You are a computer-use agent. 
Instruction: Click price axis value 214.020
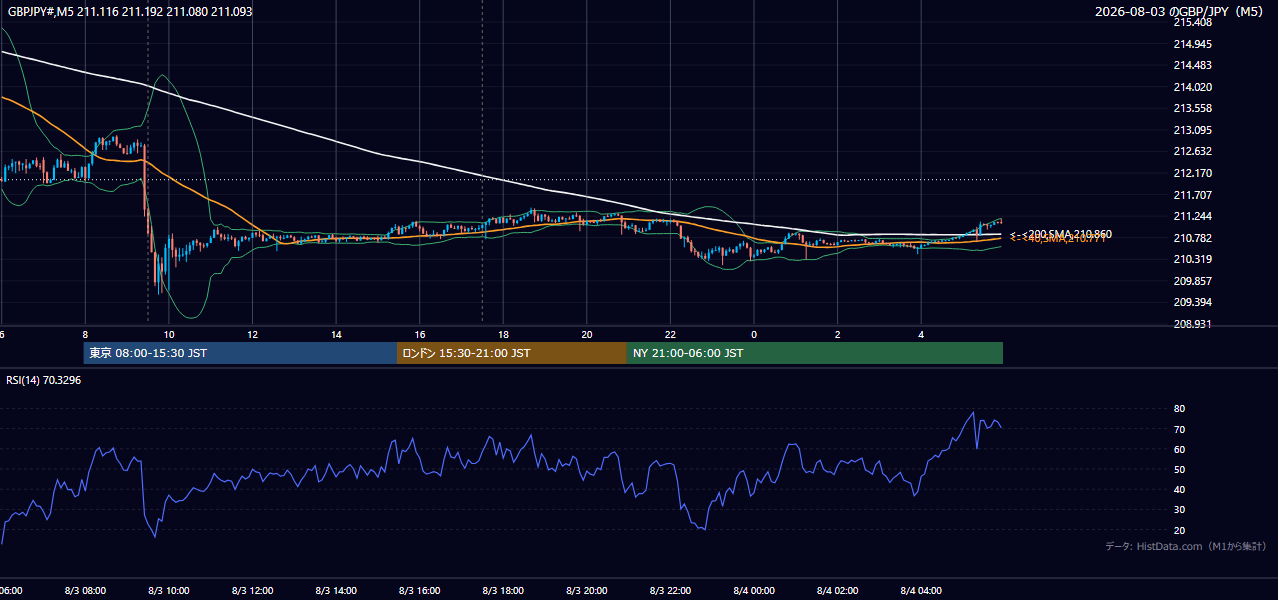click(x=1192, y=87)
